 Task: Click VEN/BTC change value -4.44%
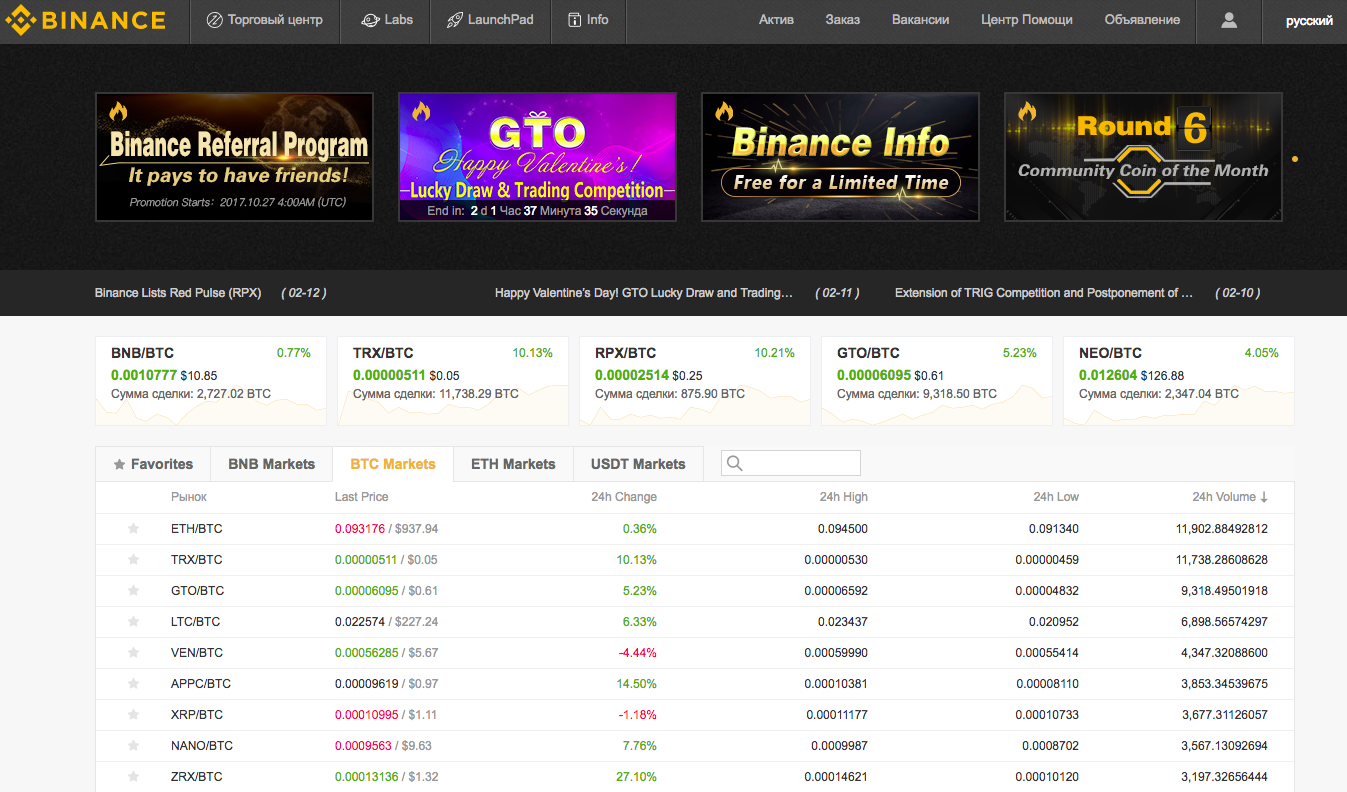pos(637,653)
